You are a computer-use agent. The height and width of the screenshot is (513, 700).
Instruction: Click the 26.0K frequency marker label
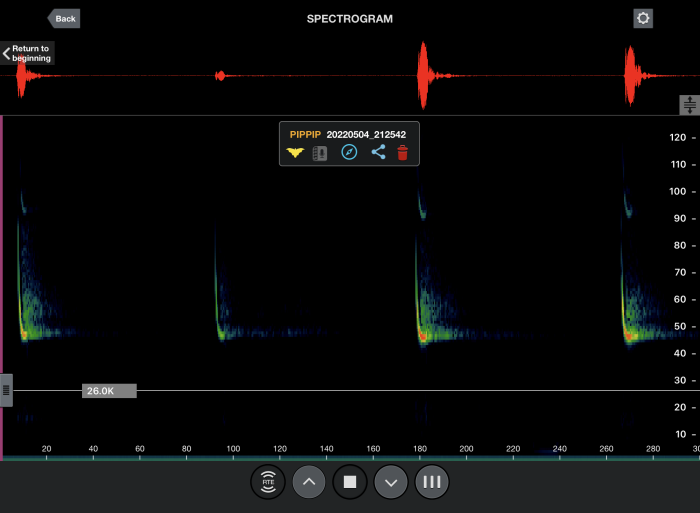pyautogui.click(x=108, y=391)
